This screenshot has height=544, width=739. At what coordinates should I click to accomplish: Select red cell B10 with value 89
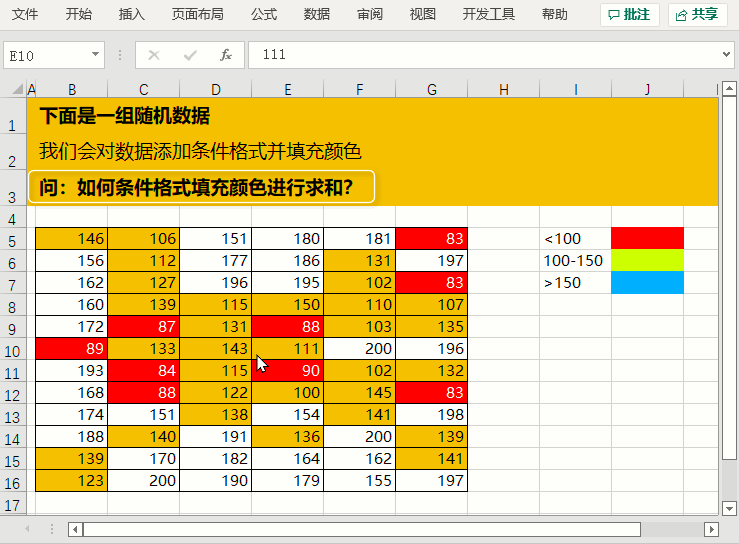72,348
